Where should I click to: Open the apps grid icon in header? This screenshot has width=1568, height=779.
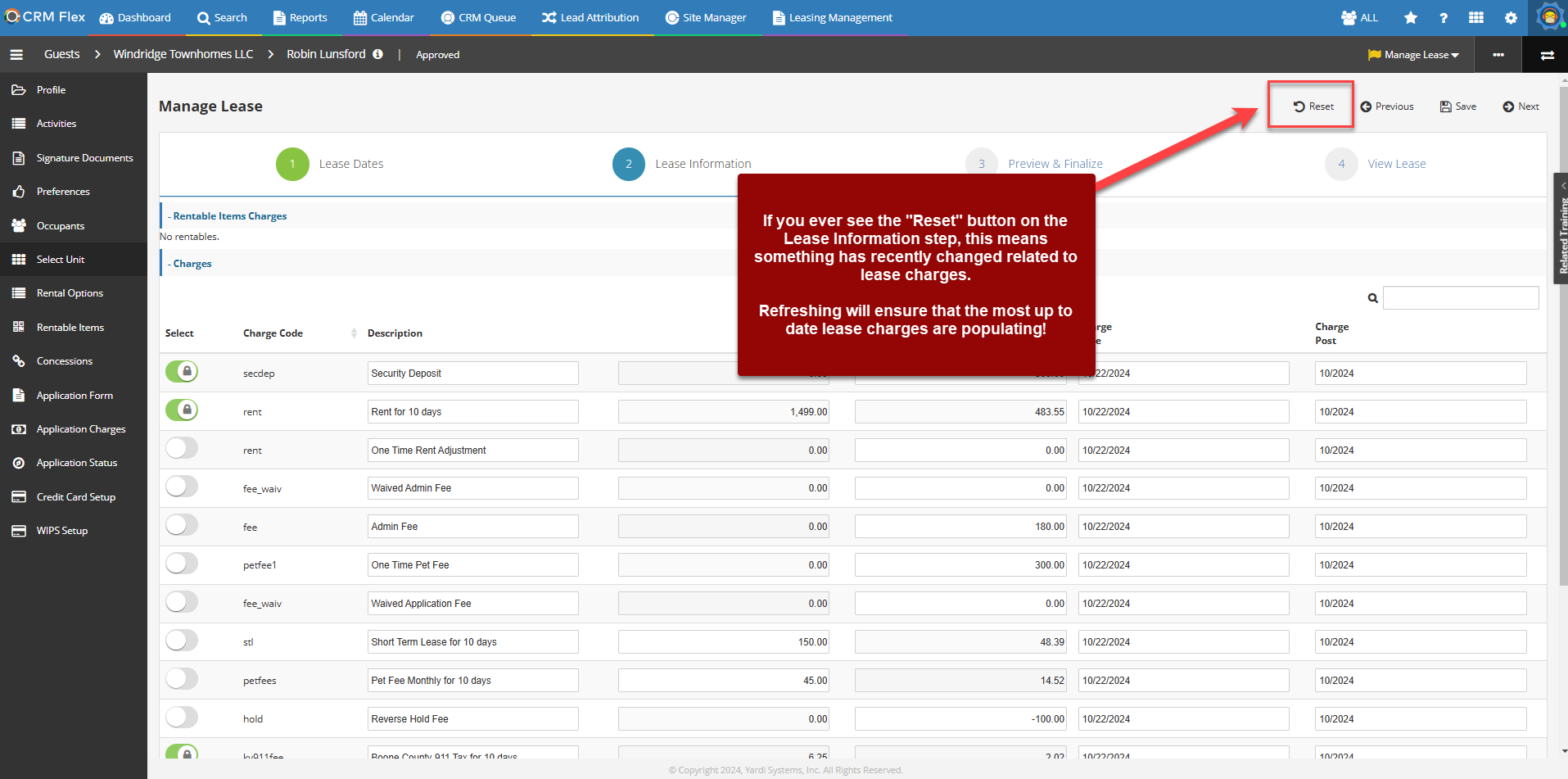1476,18
